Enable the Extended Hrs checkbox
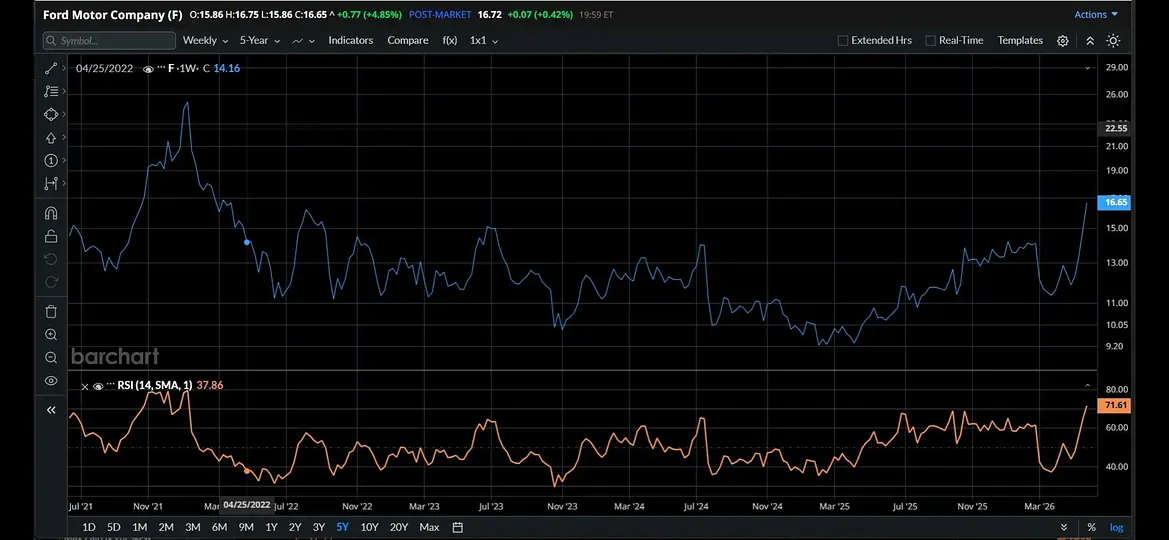Screen dimensions: 1169x540 842,40
